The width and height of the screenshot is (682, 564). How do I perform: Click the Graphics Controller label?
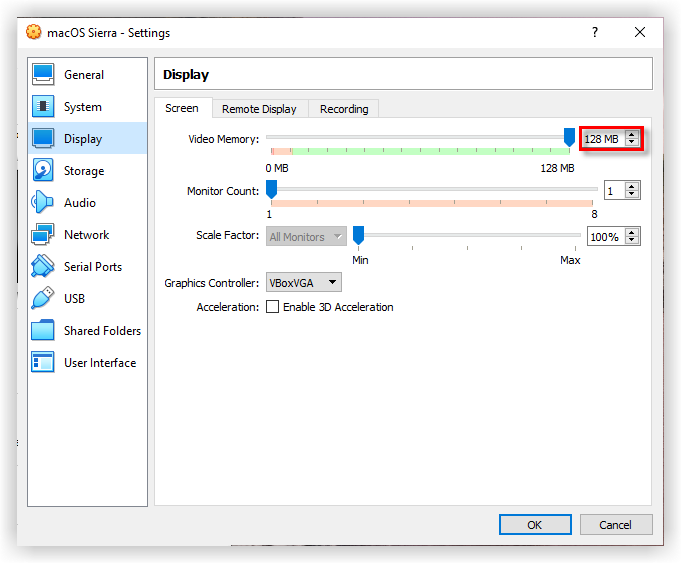click(211, 283)
